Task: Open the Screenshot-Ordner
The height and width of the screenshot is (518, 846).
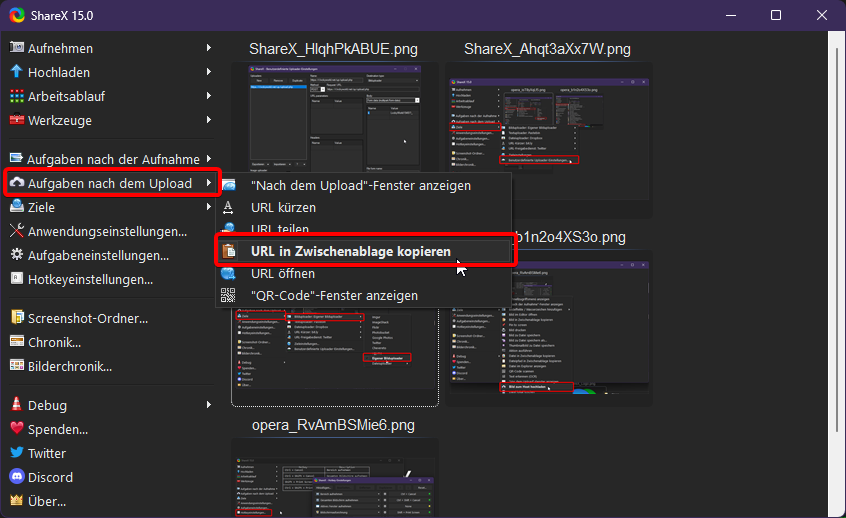Action: coord(87,318)
